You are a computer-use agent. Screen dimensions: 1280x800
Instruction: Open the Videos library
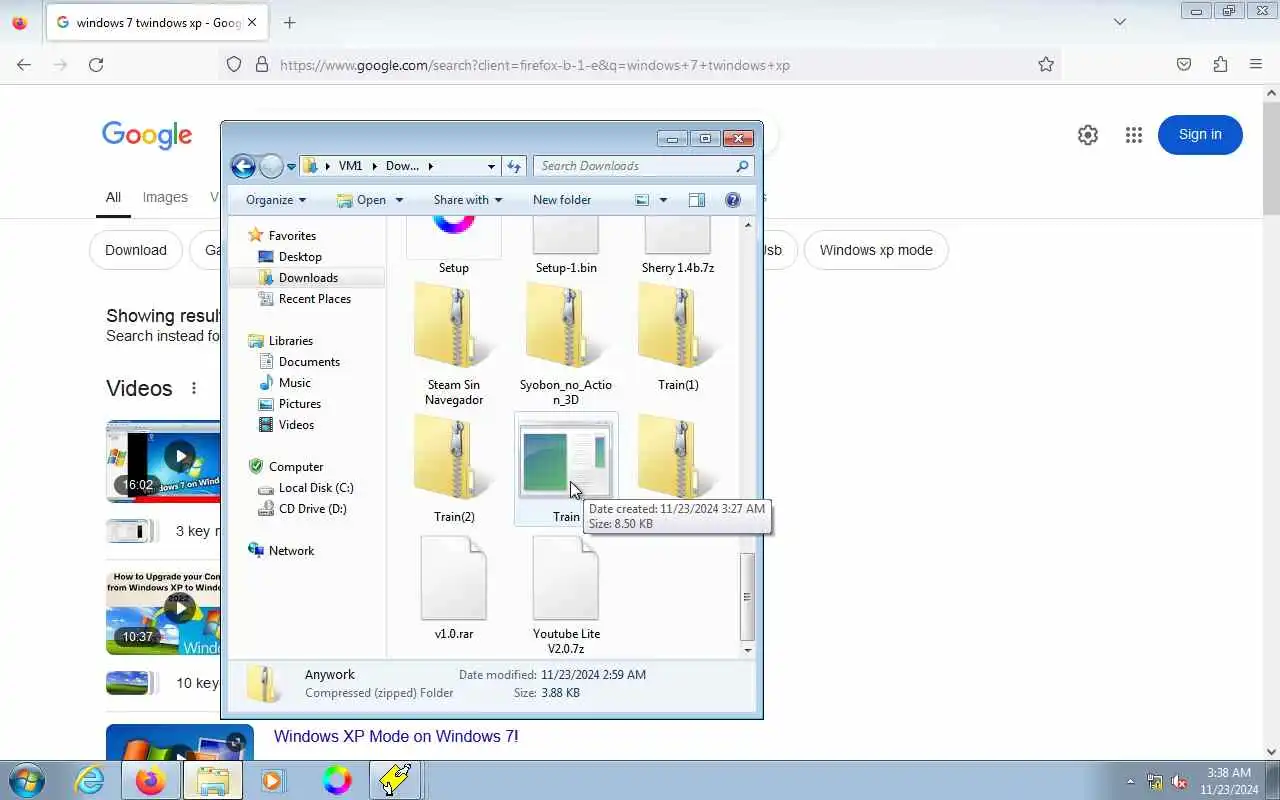tap(296, 425)
